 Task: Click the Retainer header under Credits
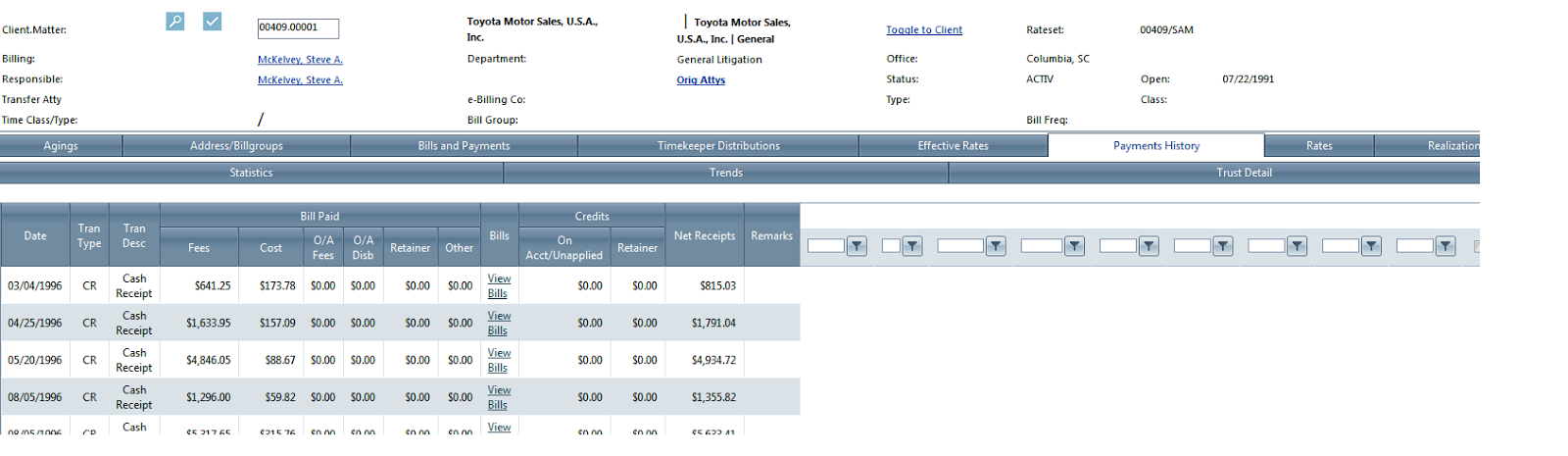[638, 248]
